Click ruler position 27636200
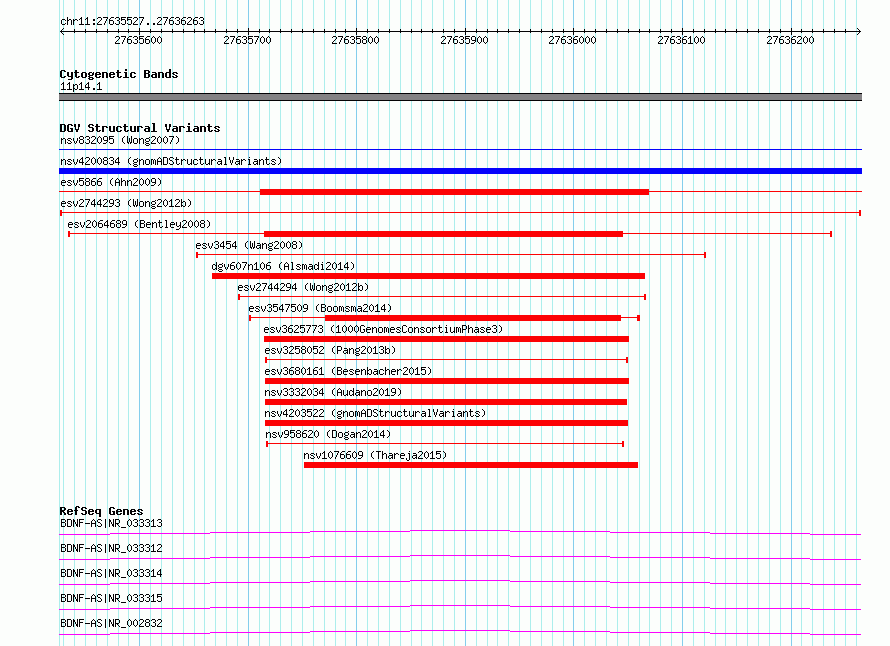 coord(790,40)
